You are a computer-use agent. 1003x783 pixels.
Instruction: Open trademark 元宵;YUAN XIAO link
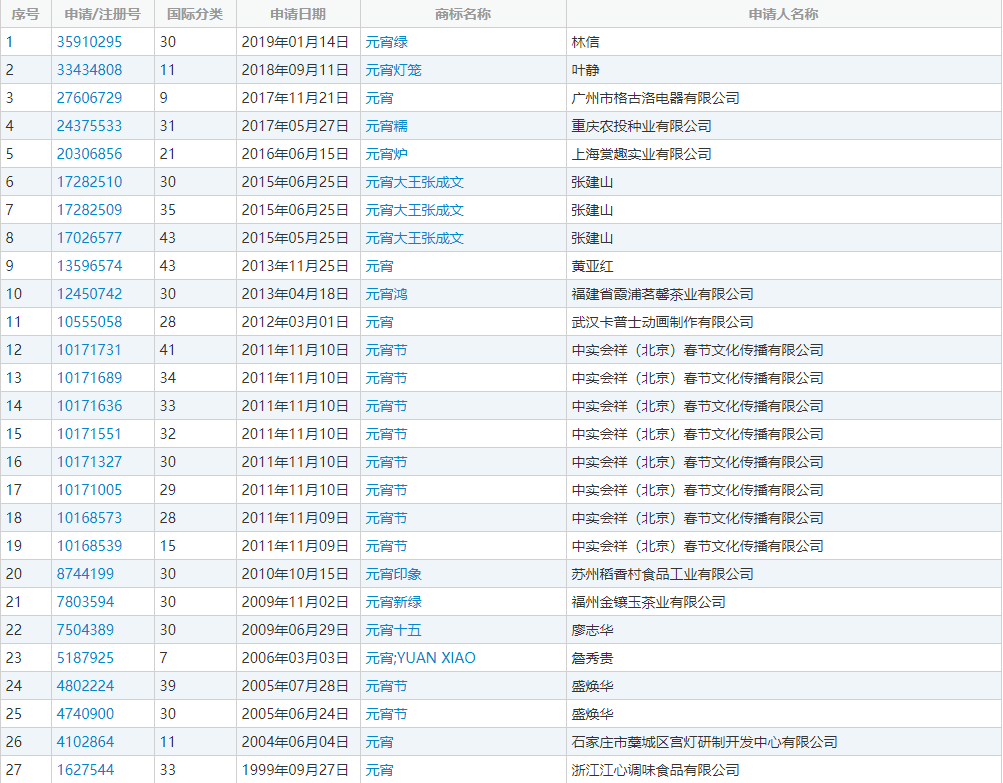click(x=420, y=658)
